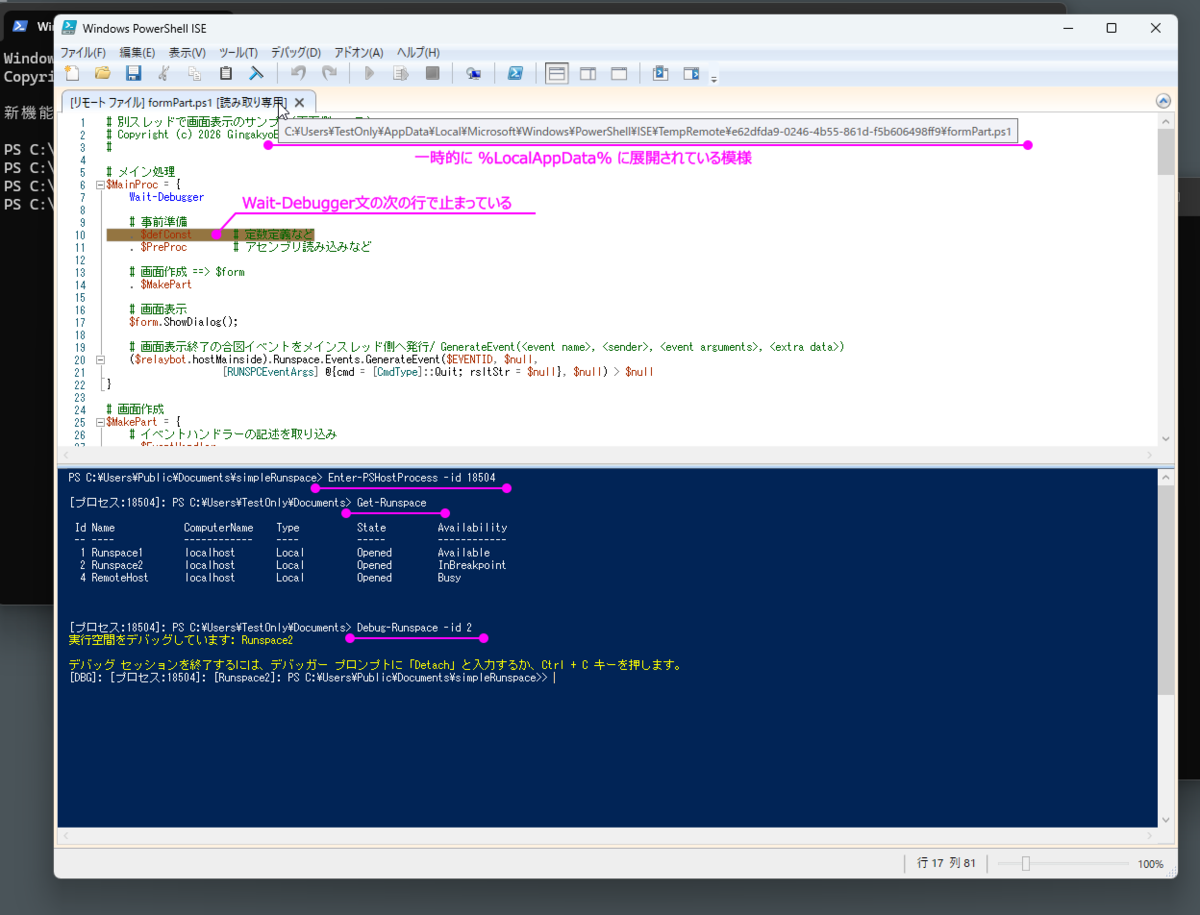Show script pane on top layout icon
Image resolution: width=1200 pixels, height=915 pixels.
pos(557,73)
